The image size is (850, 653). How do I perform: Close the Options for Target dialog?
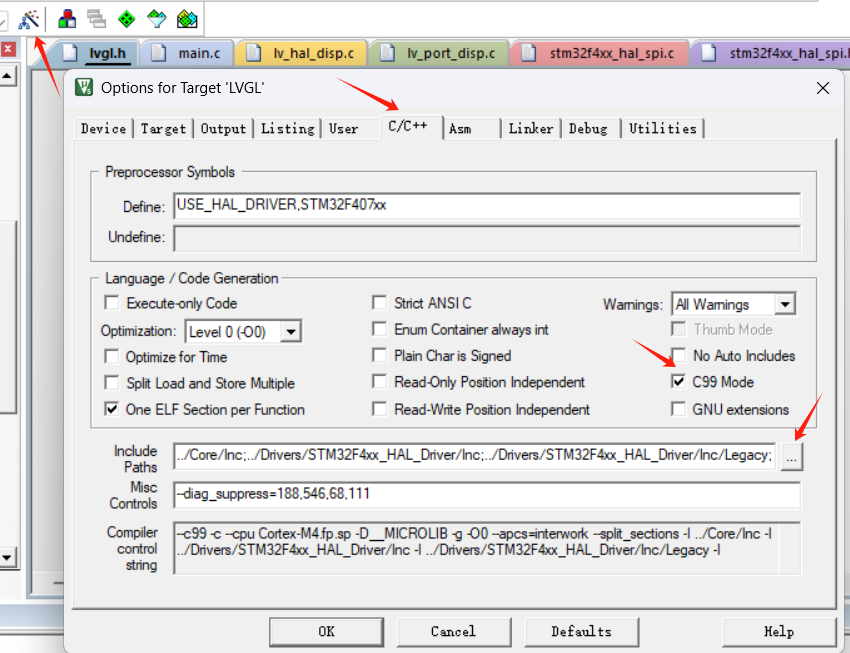tap(822, 88)
